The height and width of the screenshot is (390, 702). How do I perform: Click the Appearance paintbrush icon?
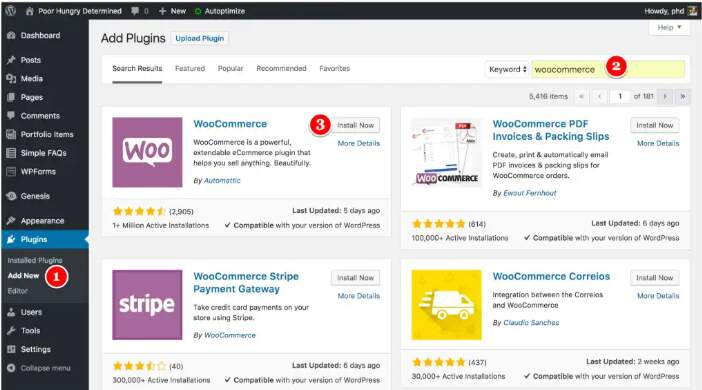pyautogui.click(x=11, y=221)
